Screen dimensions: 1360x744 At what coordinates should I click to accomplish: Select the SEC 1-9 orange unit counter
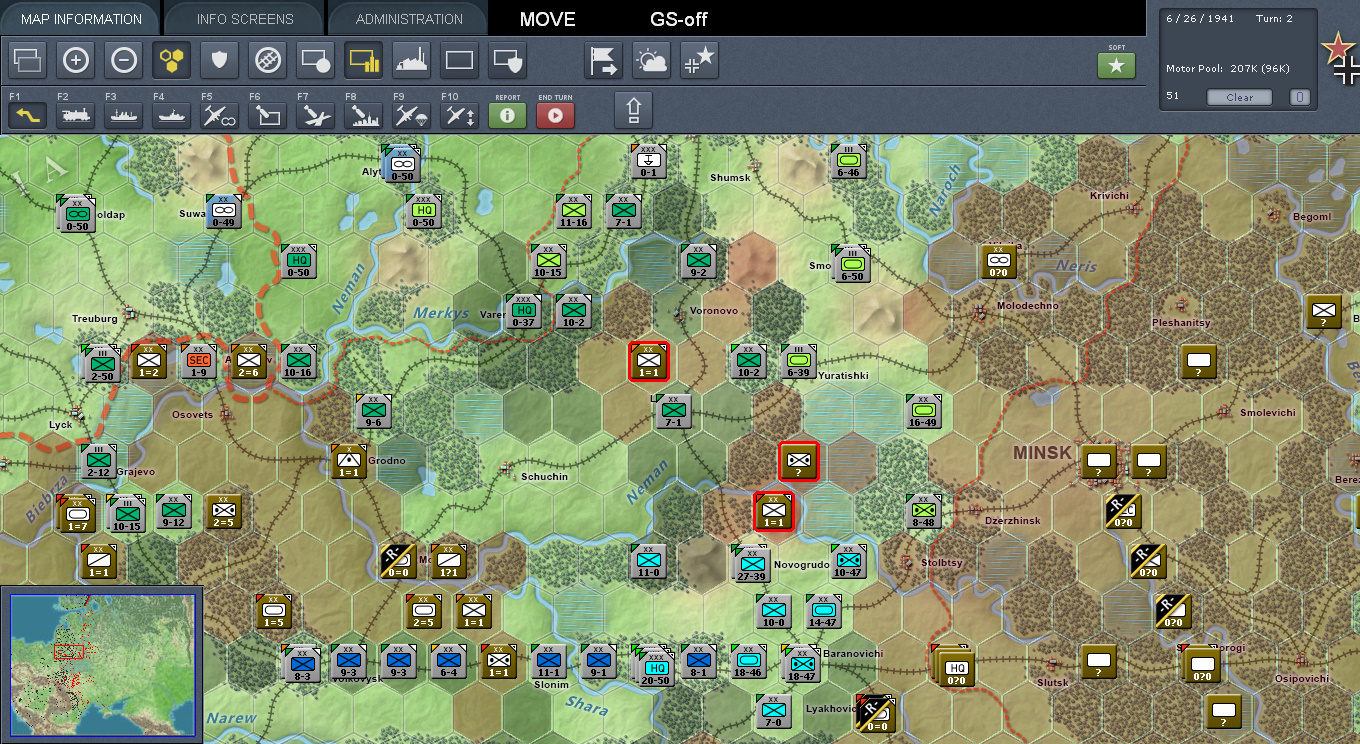point(199,362)
